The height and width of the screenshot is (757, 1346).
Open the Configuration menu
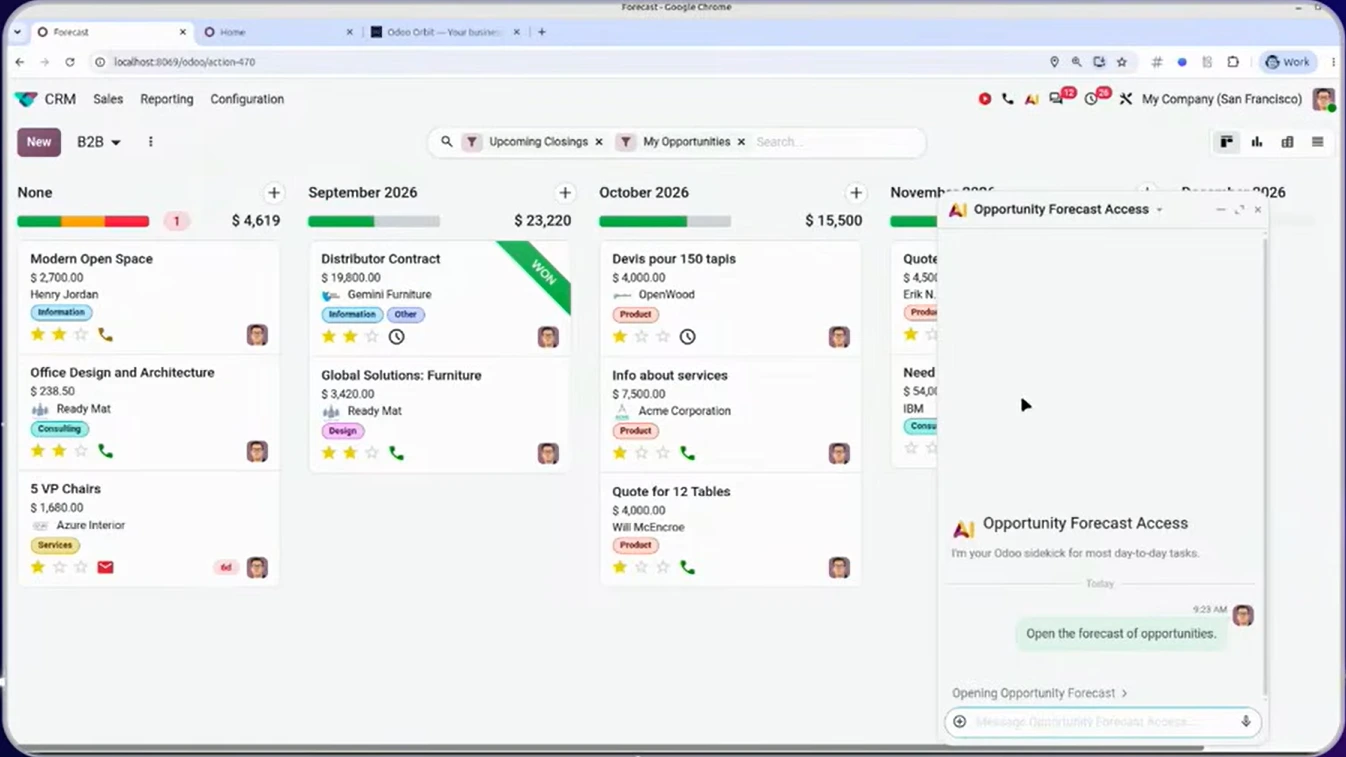click(x=247, y=99)
